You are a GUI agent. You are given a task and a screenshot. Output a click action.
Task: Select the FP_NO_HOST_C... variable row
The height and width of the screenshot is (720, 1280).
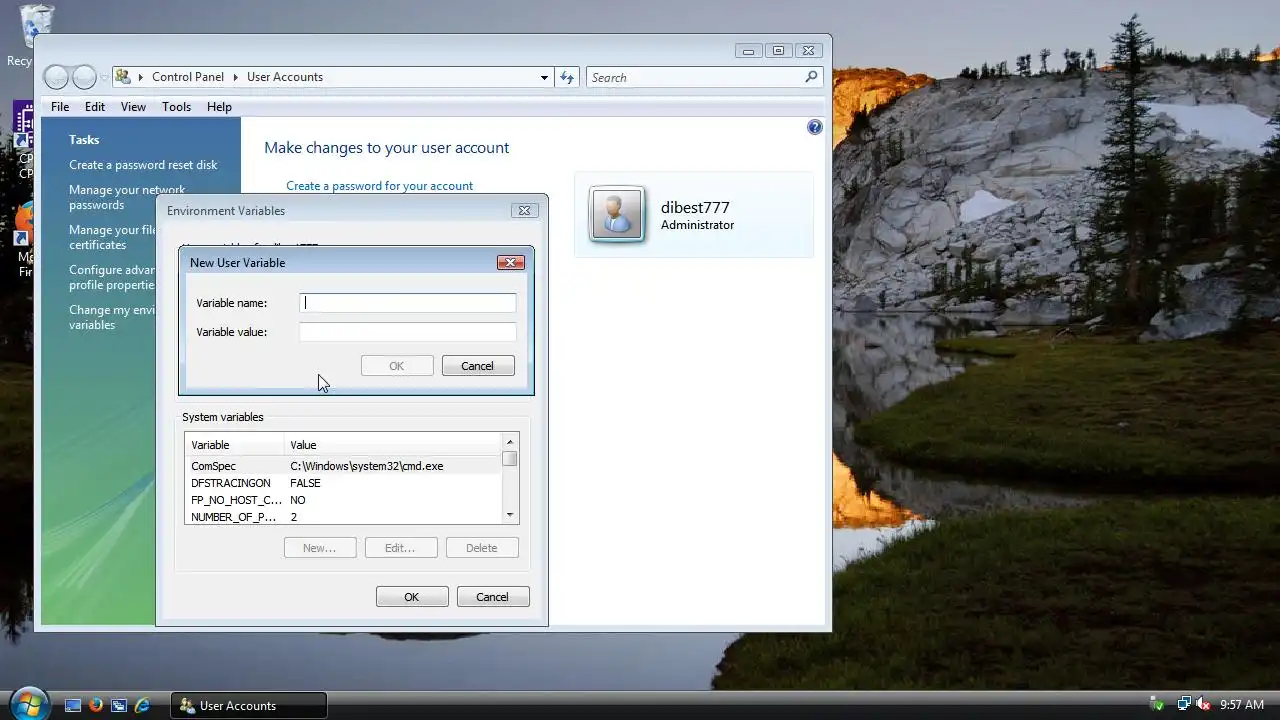click(x=344, y=500)
